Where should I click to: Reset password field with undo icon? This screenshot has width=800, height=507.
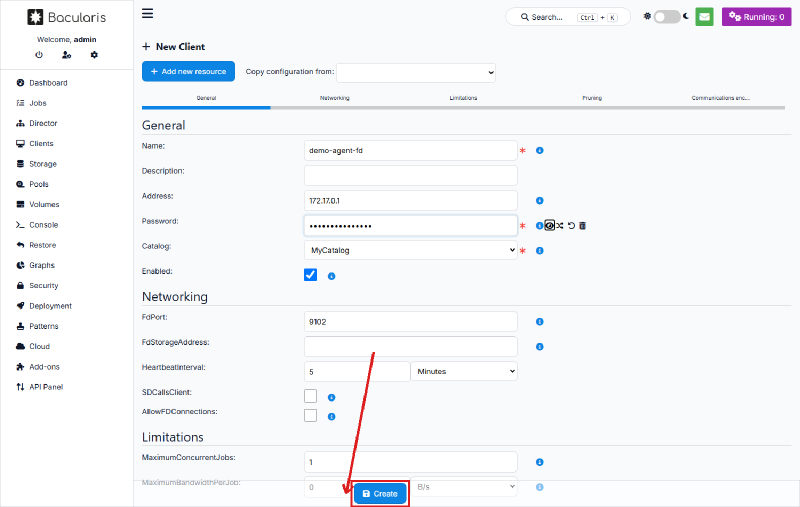571,225
